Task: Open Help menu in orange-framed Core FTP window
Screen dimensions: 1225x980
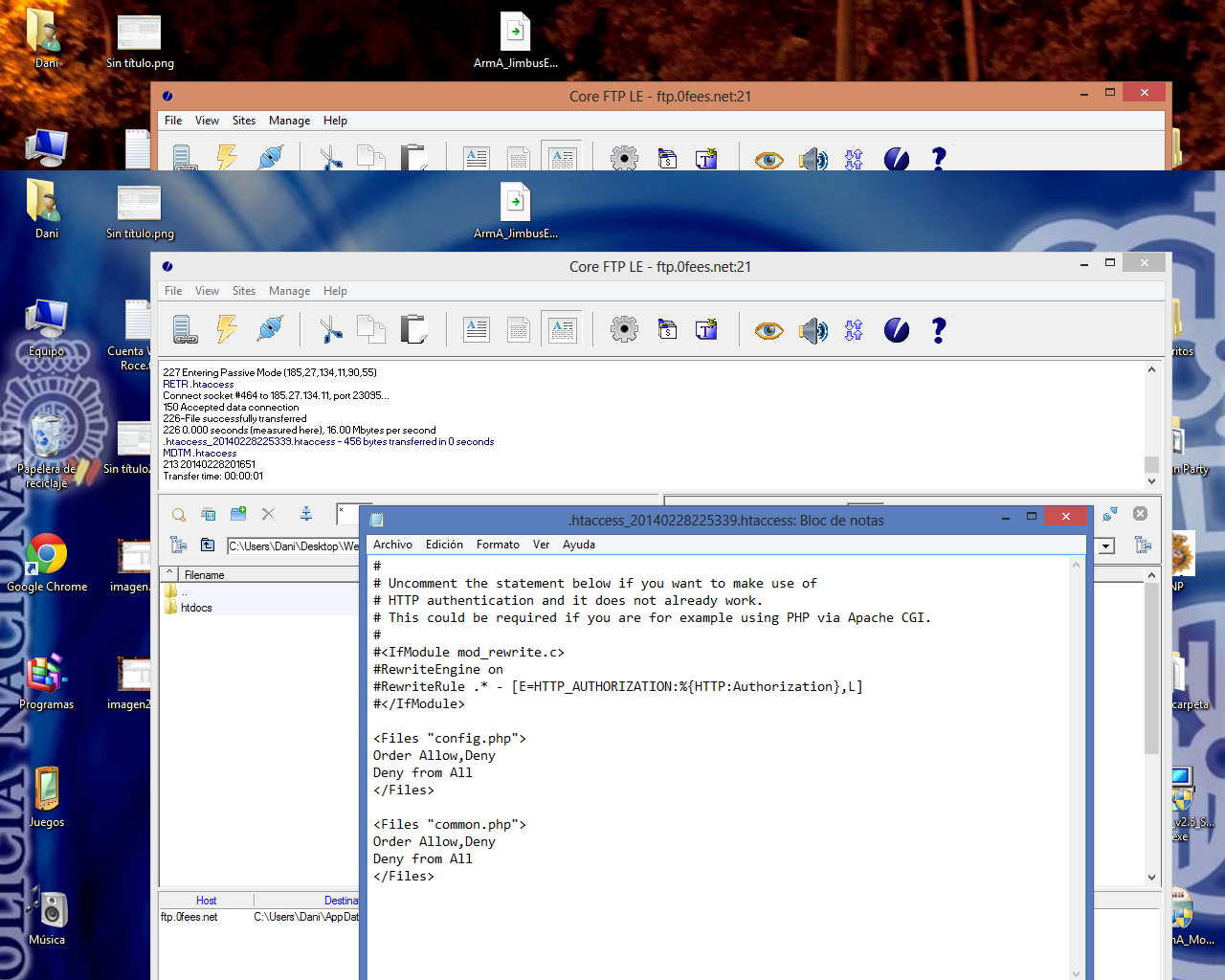Action: [x=335, y=121]
